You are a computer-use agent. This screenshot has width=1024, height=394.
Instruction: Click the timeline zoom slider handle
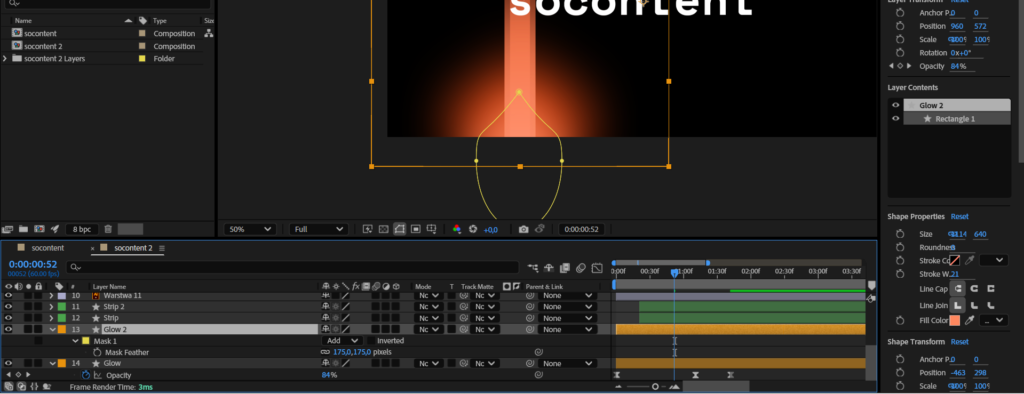coord(655,387)
